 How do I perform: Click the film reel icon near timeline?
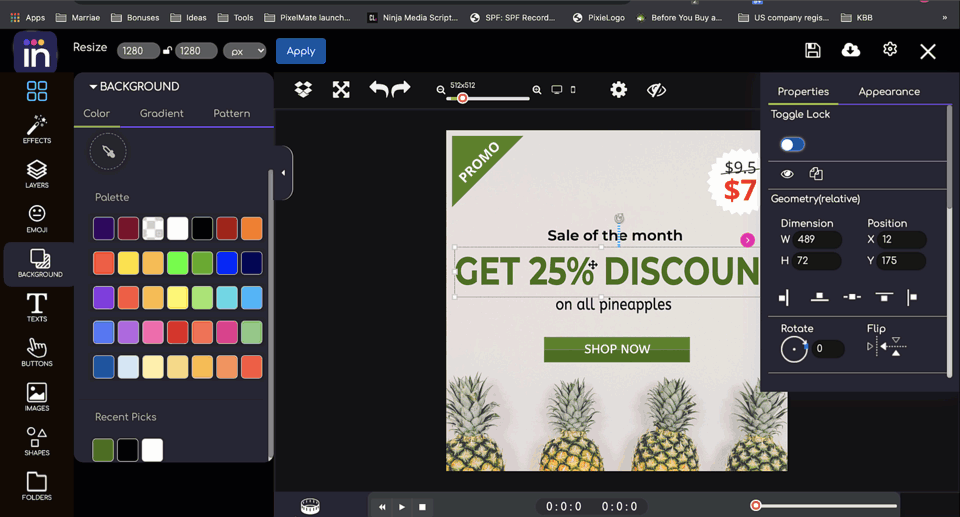coord(310,506)
